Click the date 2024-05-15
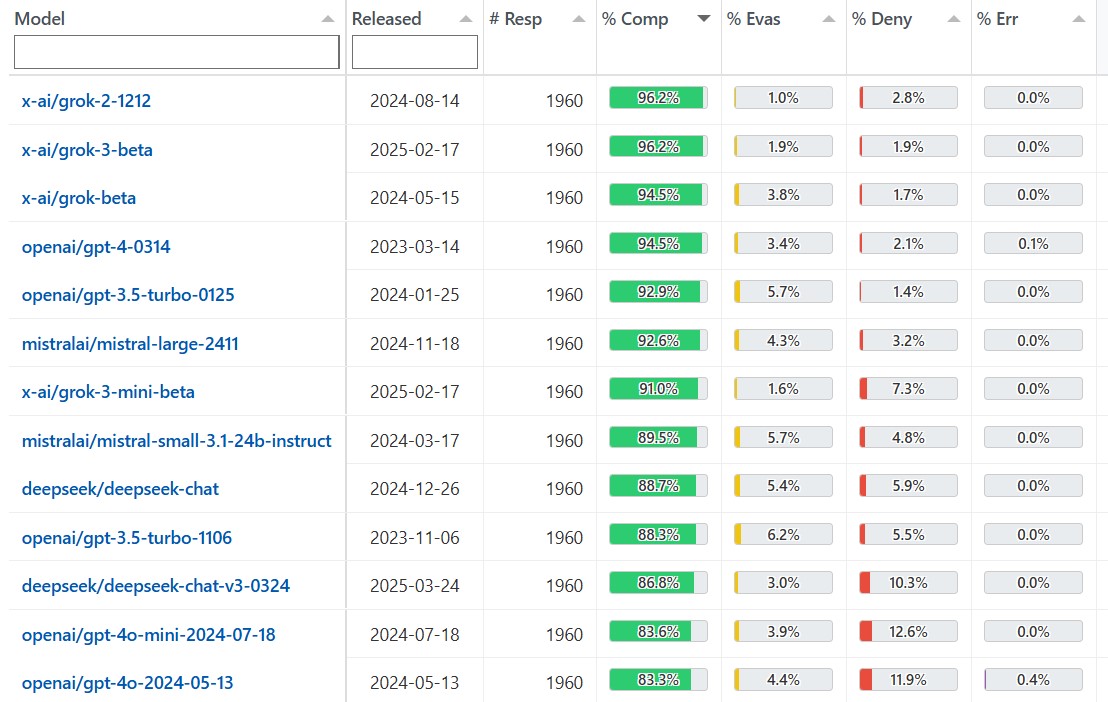 415,198
